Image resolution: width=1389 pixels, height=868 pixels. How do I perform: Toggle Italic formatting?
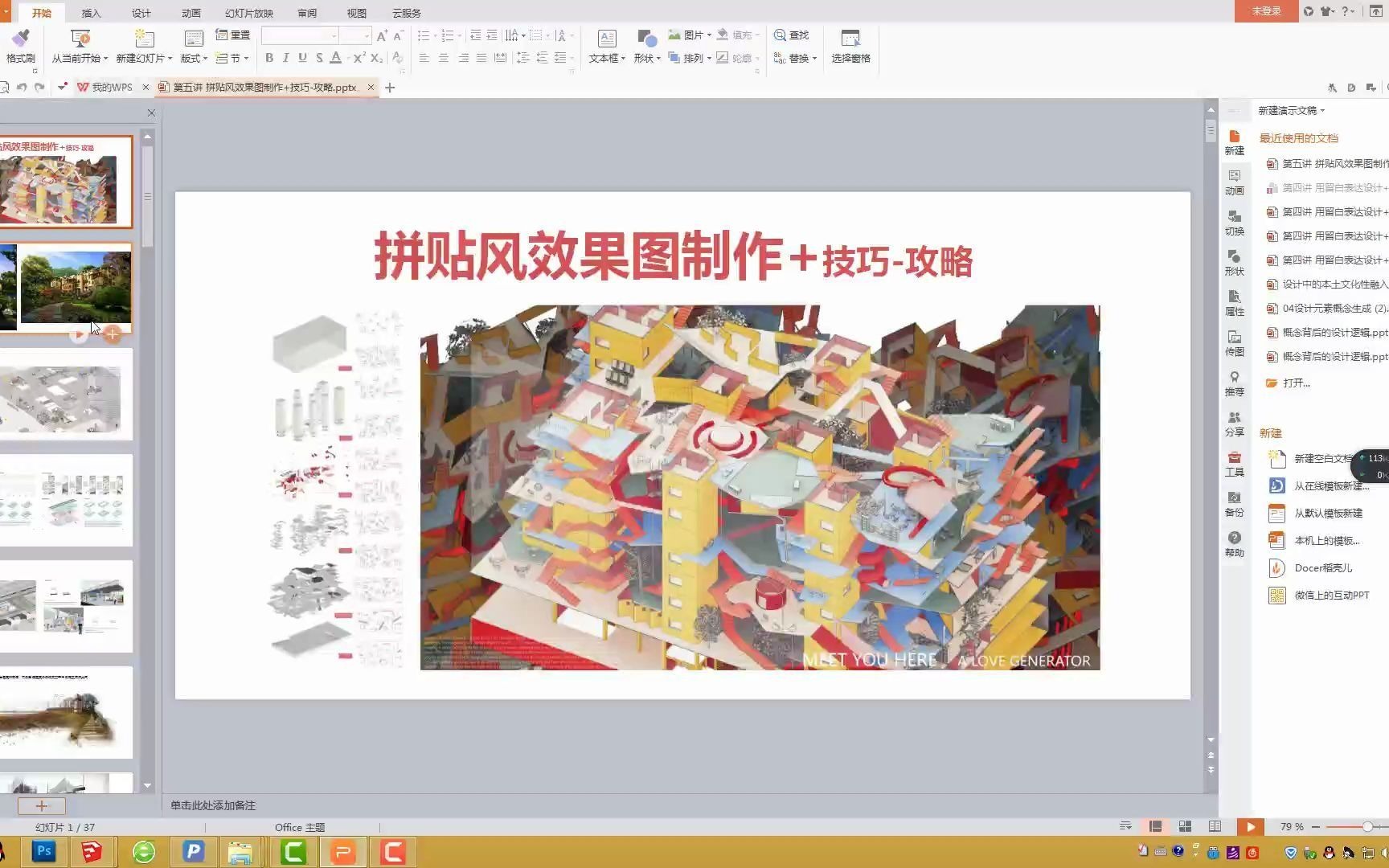285,58
